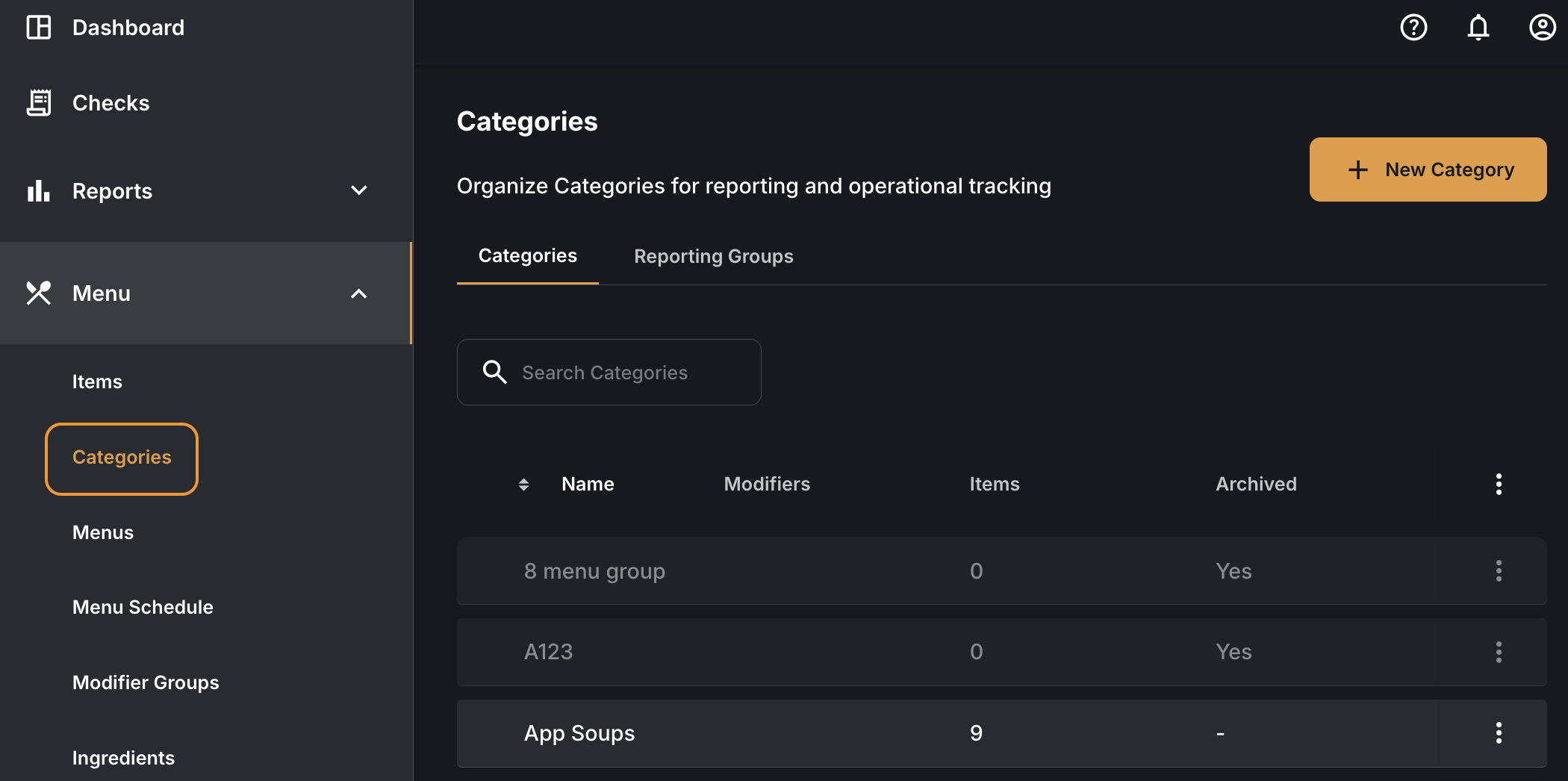1568x781 pixels.
Task: Collapse the Menu section chevron
Action: pyautogui.click(x=358, y=293)
